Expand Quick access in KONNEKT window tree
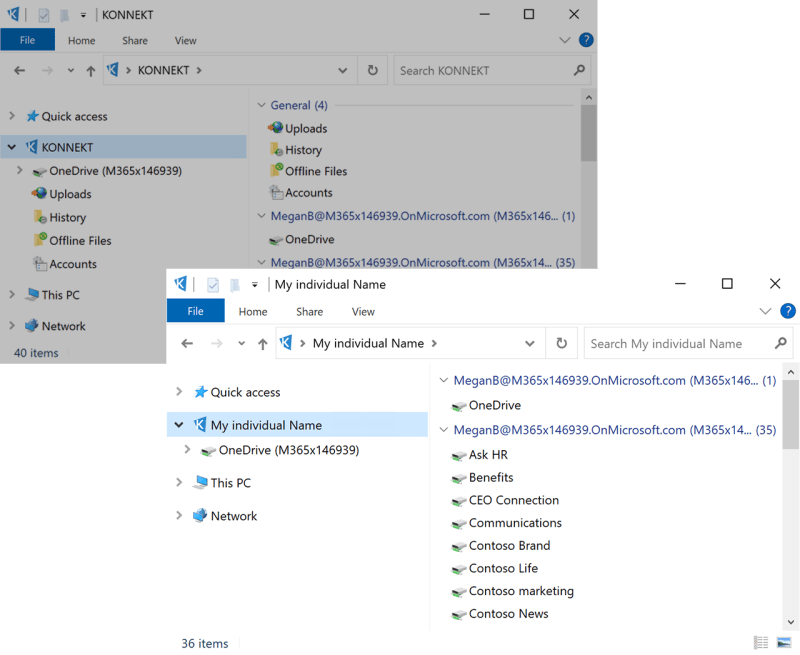 12,116
